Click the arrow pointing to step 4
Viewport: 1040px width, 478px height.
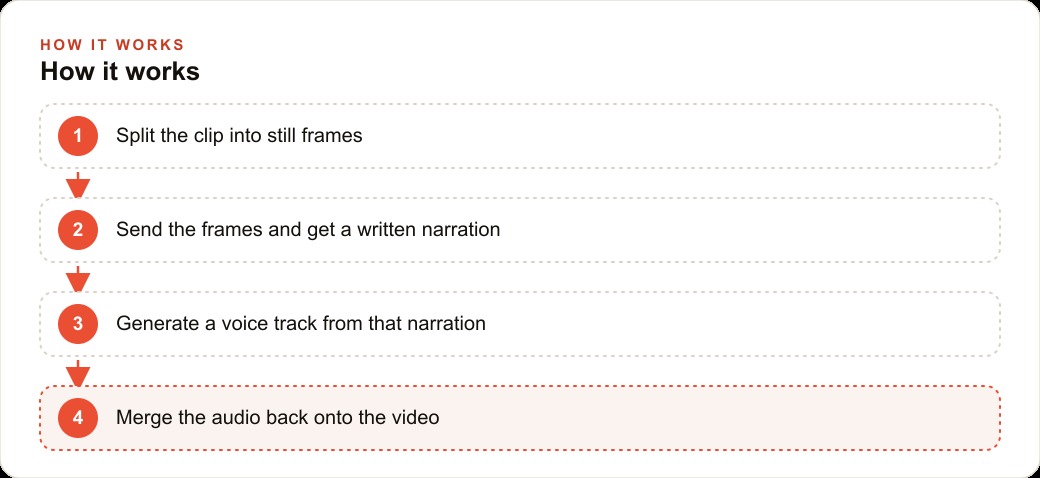click(x=78, y=373)
